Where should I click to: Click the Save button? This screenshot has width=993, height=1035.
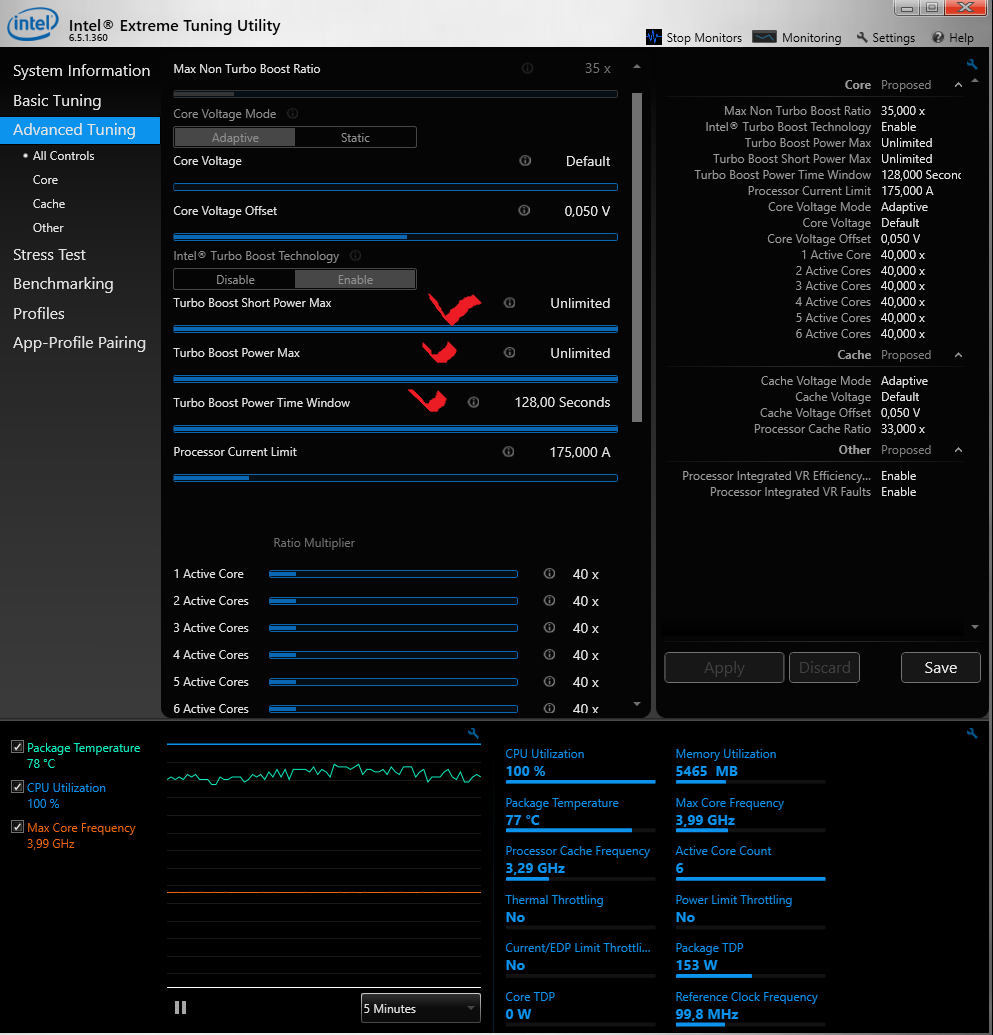click(x=940, y=667)
